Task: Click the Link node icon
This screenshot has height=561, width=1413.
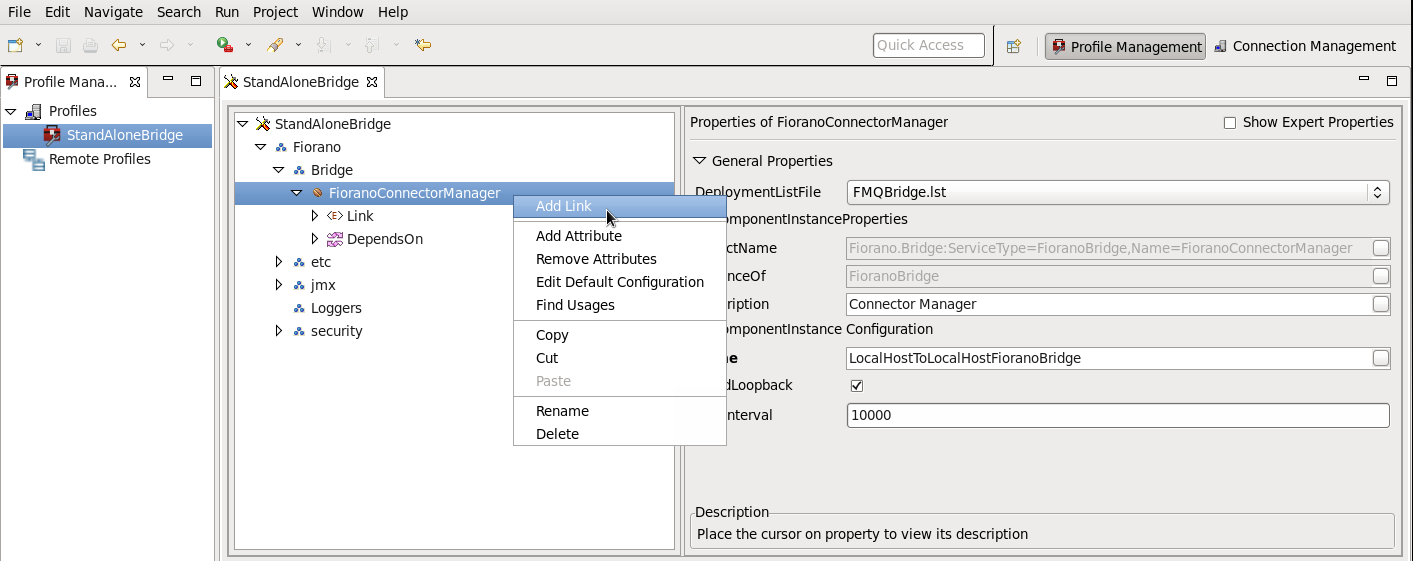Action: pos(335,216)
